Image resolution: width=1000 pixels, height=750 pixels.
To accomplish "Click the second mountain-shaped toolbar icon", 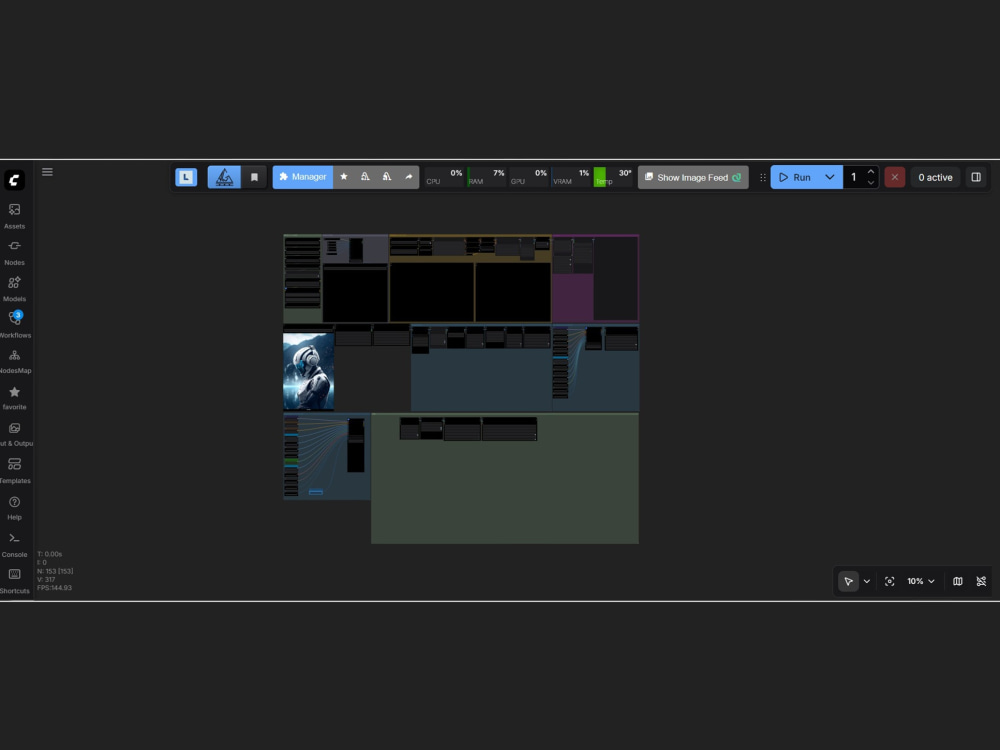I will [x=387, y=177].
